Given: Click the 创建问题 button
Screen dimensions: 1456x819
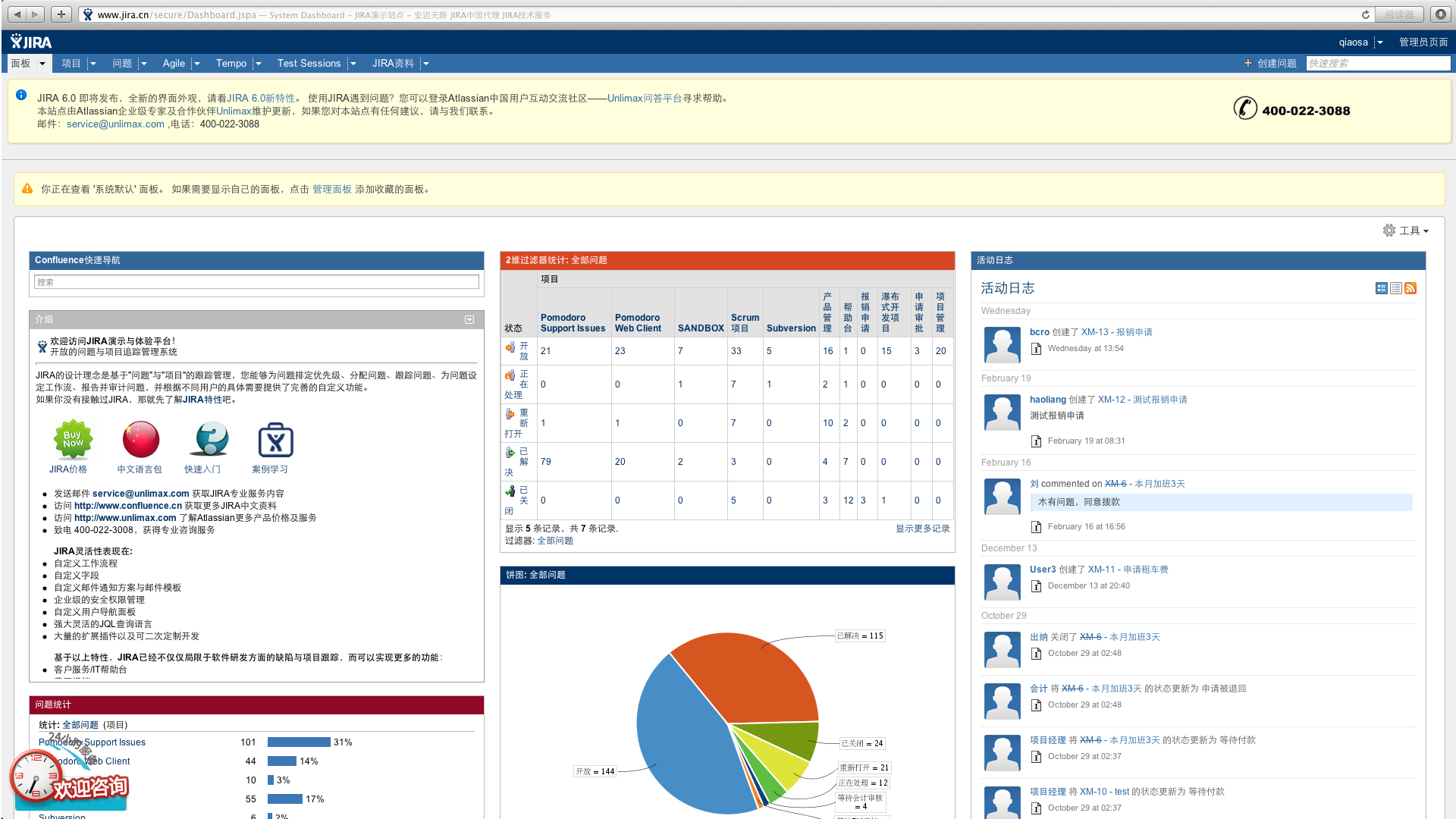Looking at the screenshot, I should point(1270,64).
